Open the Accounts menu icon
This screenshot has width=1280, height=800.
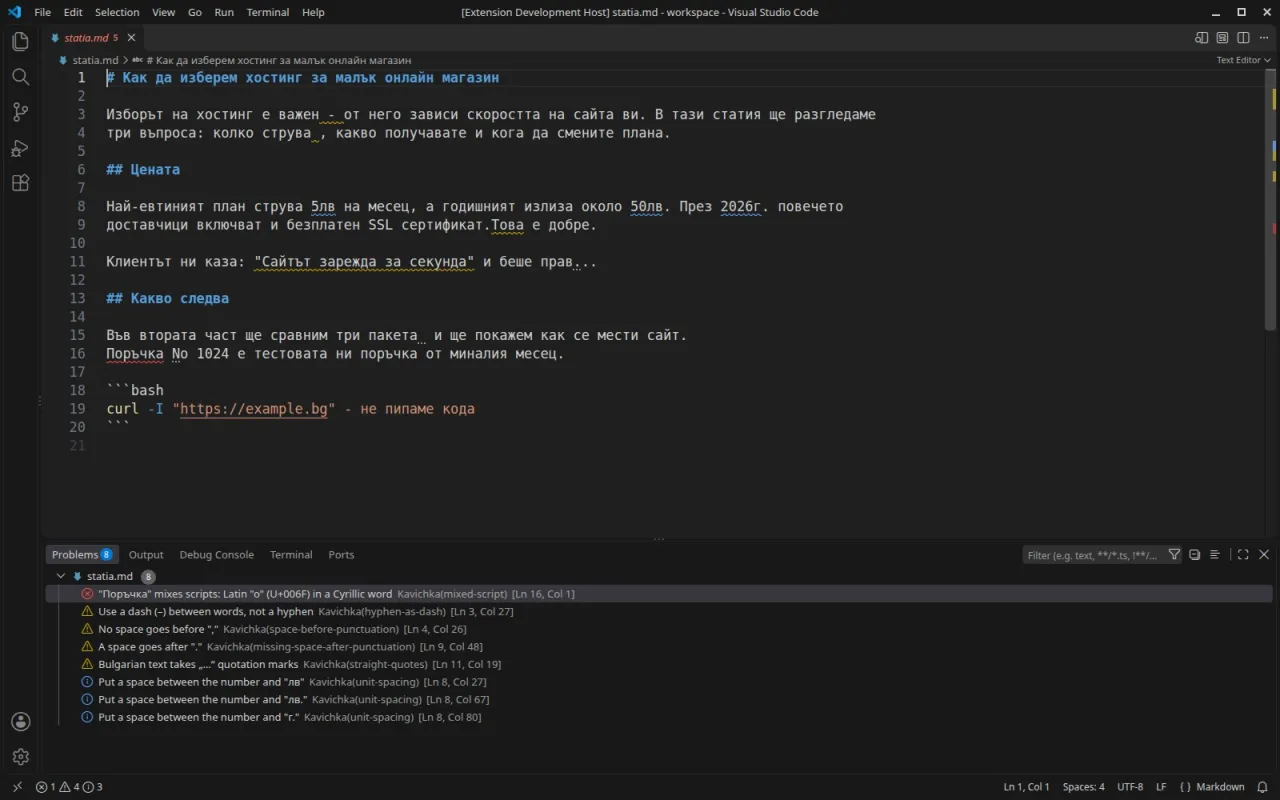tap(20, 722)
